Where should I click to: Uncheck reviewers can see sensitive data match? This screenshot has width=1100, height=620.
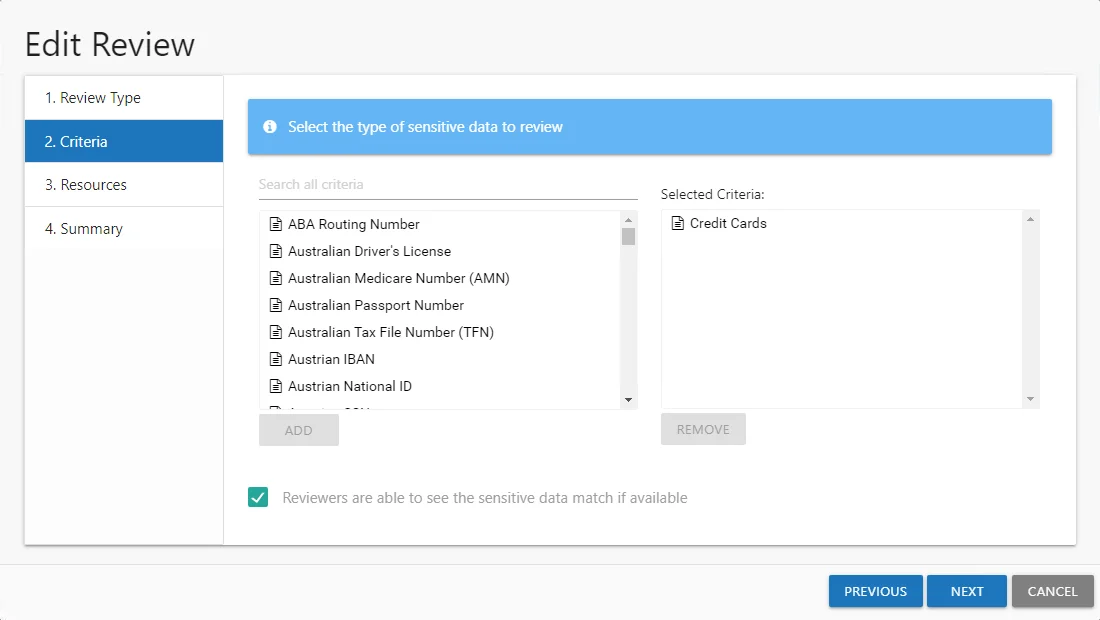tap(257, 497)
